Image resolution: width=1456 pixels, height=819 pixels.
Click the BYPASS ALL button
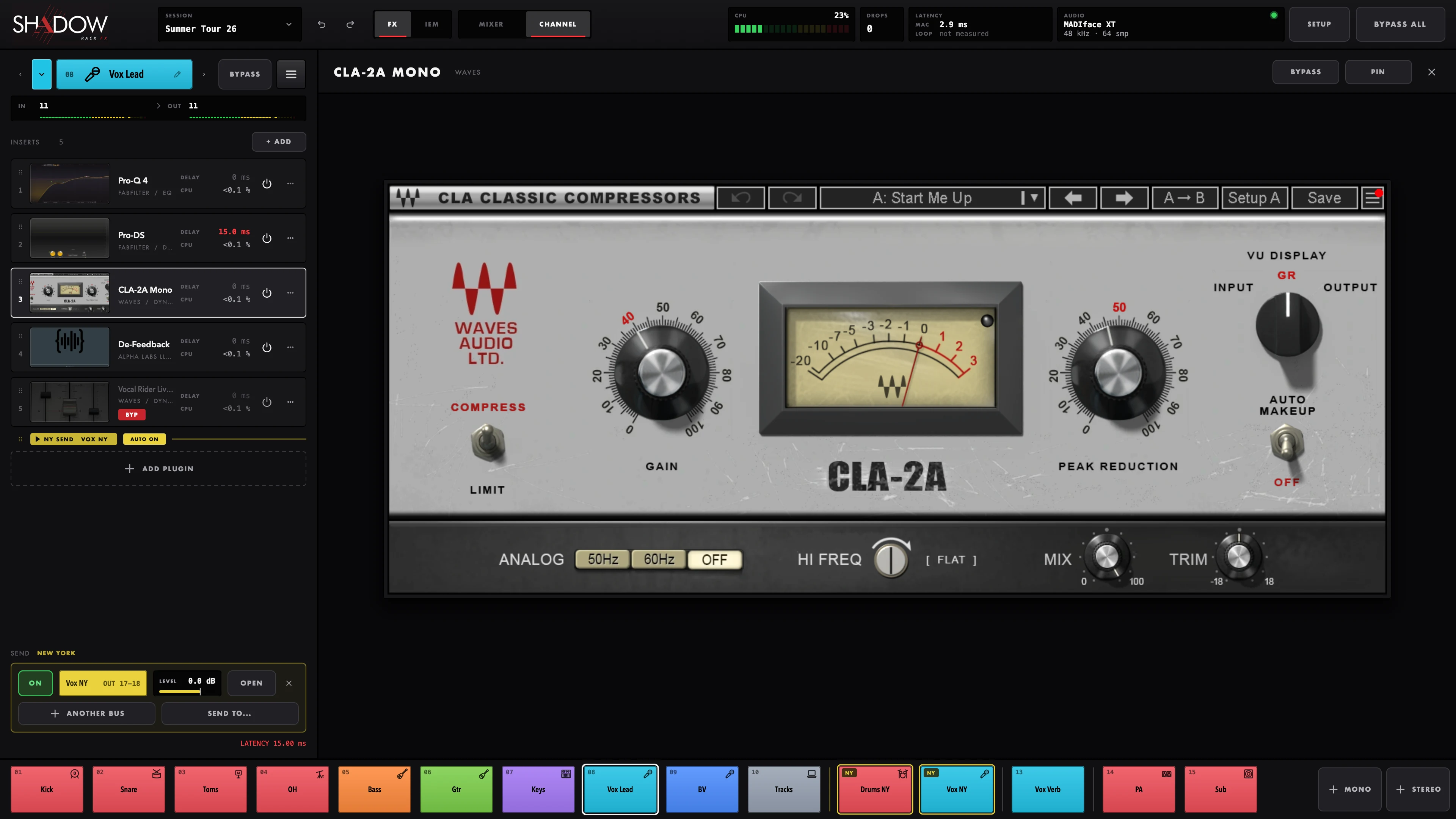click(1400, 24)
